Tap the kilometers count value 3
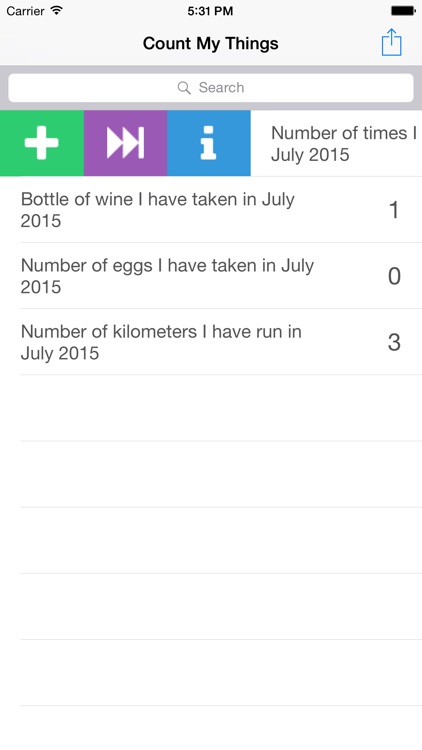 click(x=394, y=342)
